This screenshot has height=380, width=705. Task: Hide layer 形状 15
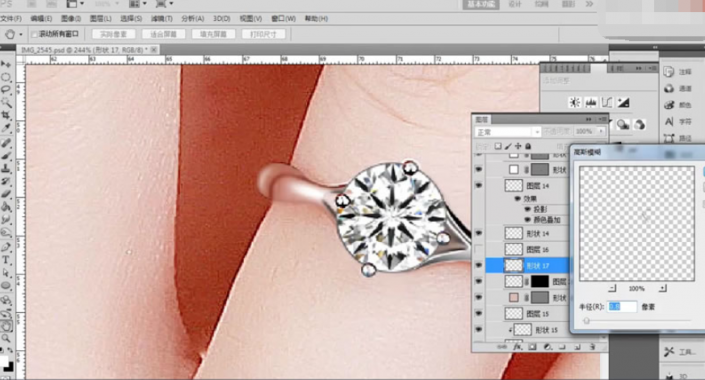pyautogui.click(x=478, y=329)
